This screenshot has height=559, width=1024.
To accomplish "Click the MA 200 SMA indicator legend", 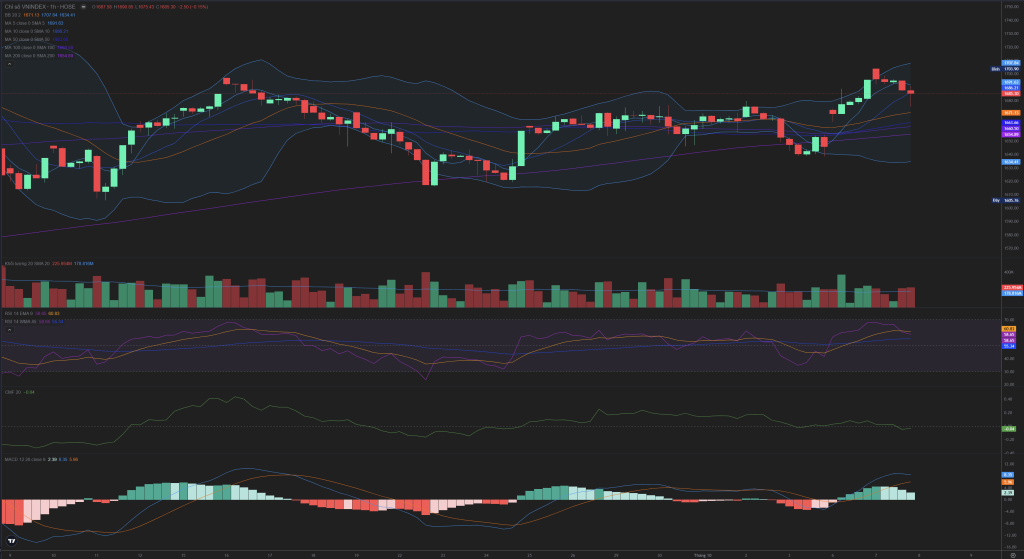I will click(25, 54).
